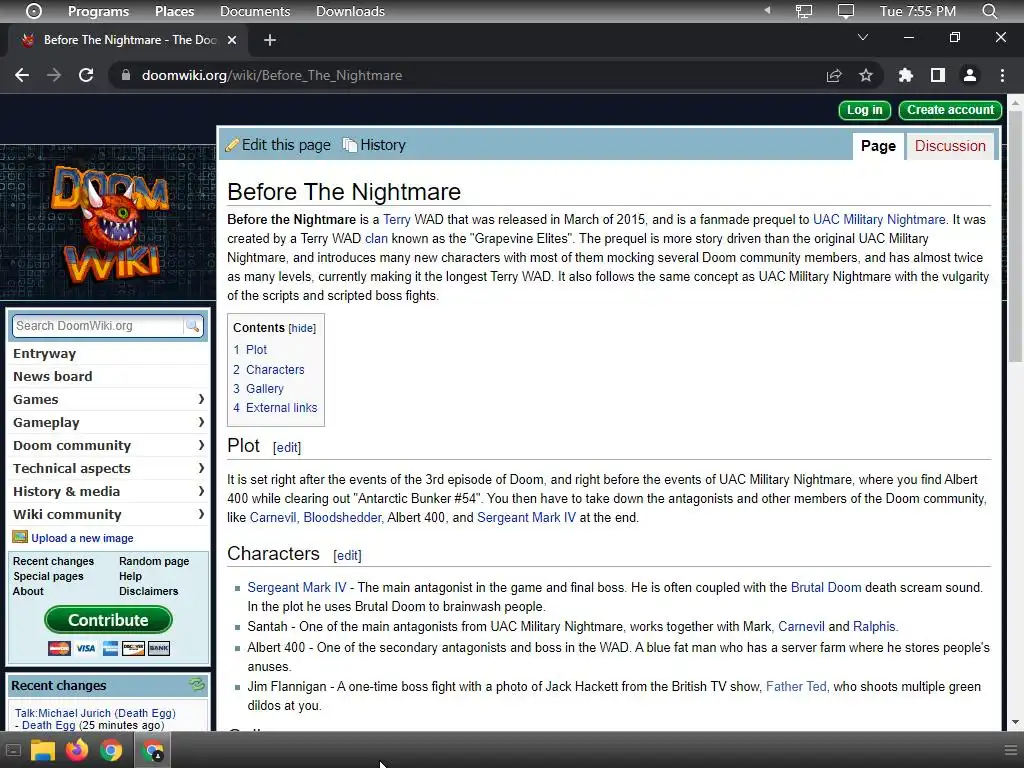Launch Firefox from the taskbar
The height and width of the screenshot is (768, 1024).
point(76,750)
